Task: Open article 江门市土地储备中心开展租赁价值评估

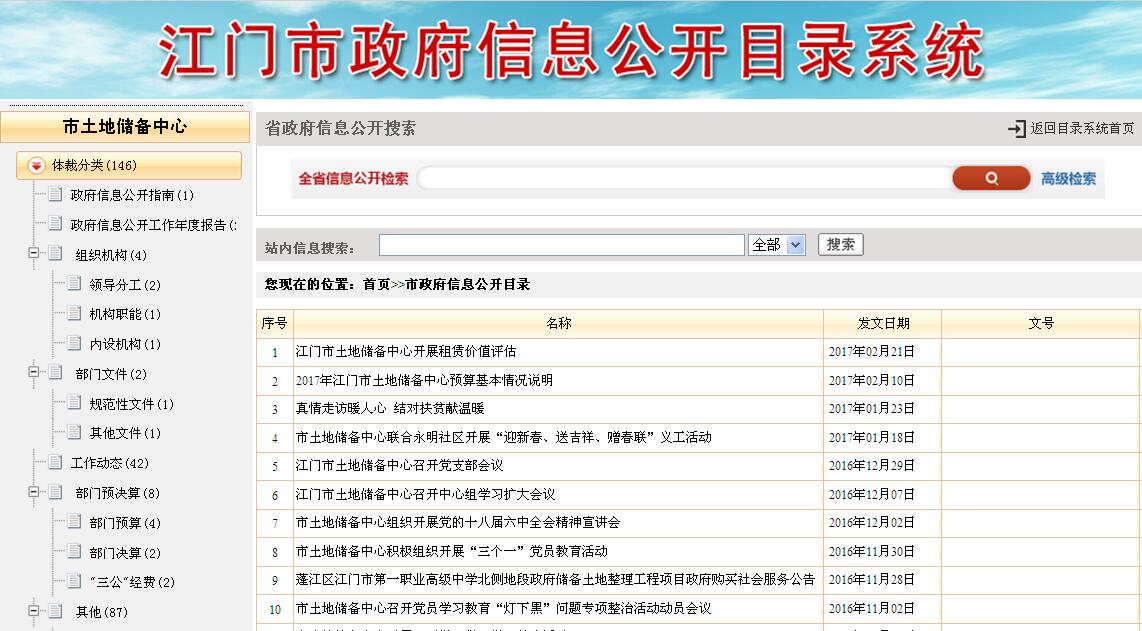Action: click(x=406, y=351)
